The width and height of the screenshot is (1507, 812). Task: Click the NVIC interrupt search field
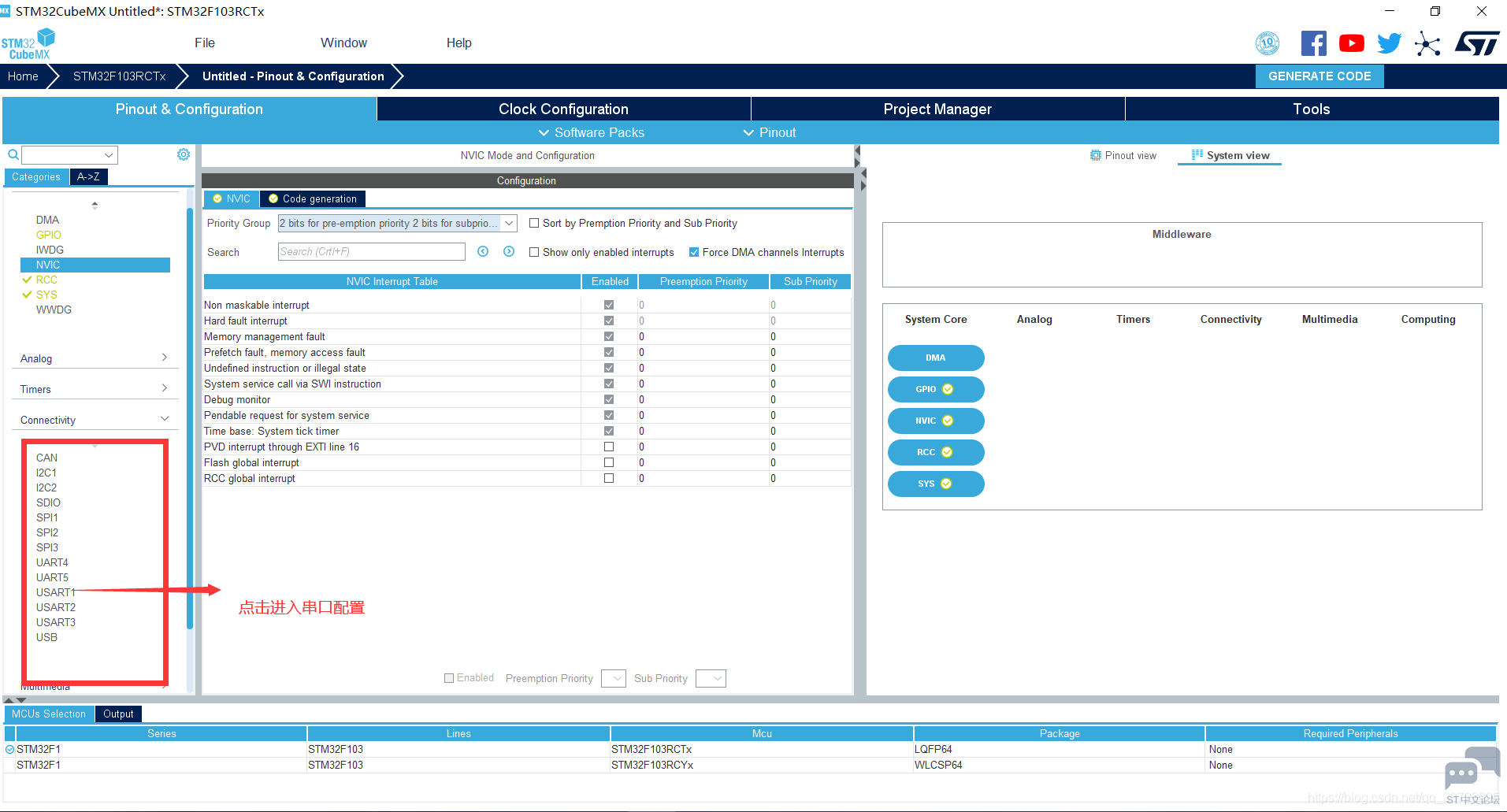tap(372, 251)
